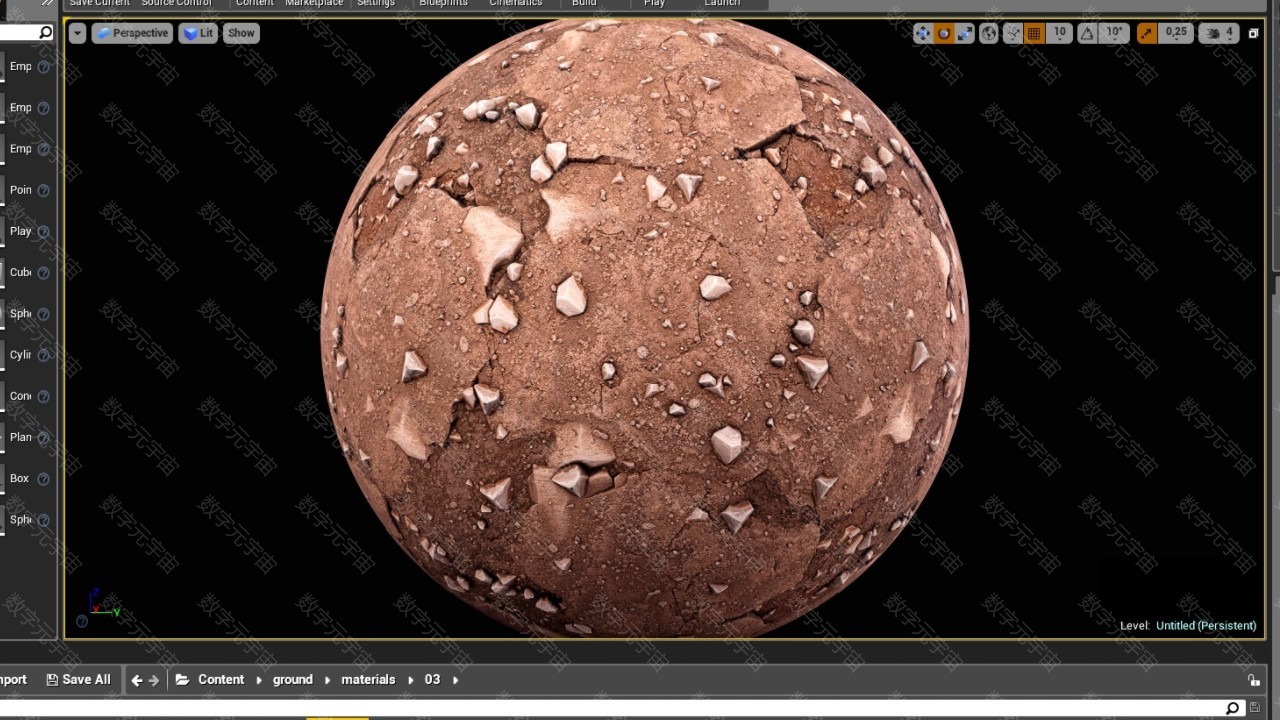Select the rotate transform mode icon

point(944,33)
